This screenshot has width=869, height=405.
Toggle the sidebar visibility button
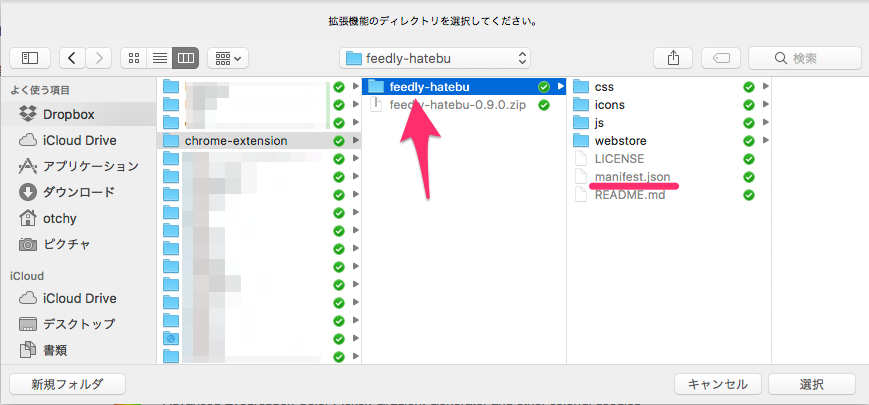tap(30, 58)
